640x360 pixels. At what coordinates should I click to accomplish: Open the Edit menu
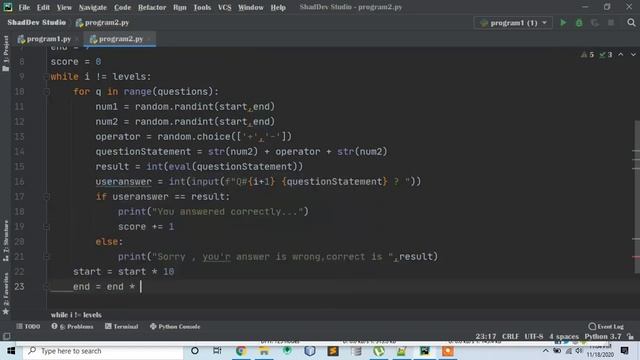coord(43,7)
